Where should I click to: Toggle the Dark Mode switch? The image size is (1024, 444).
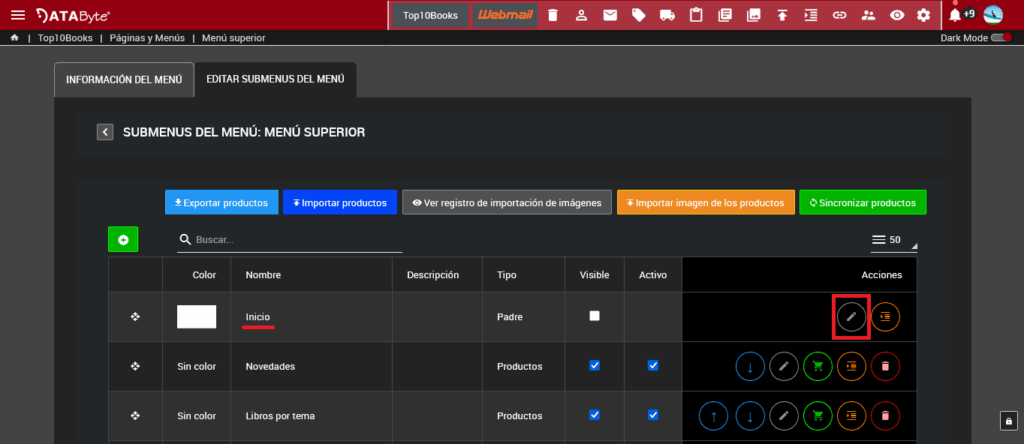1000,38
